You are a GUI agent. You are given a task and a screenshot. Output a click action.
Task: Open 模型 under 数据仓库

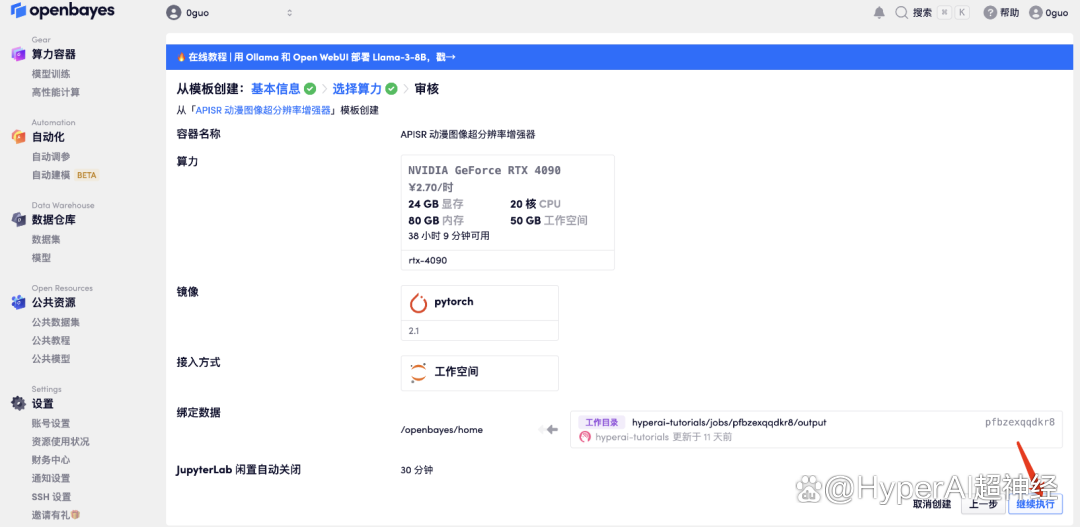[x=41, y=258]
